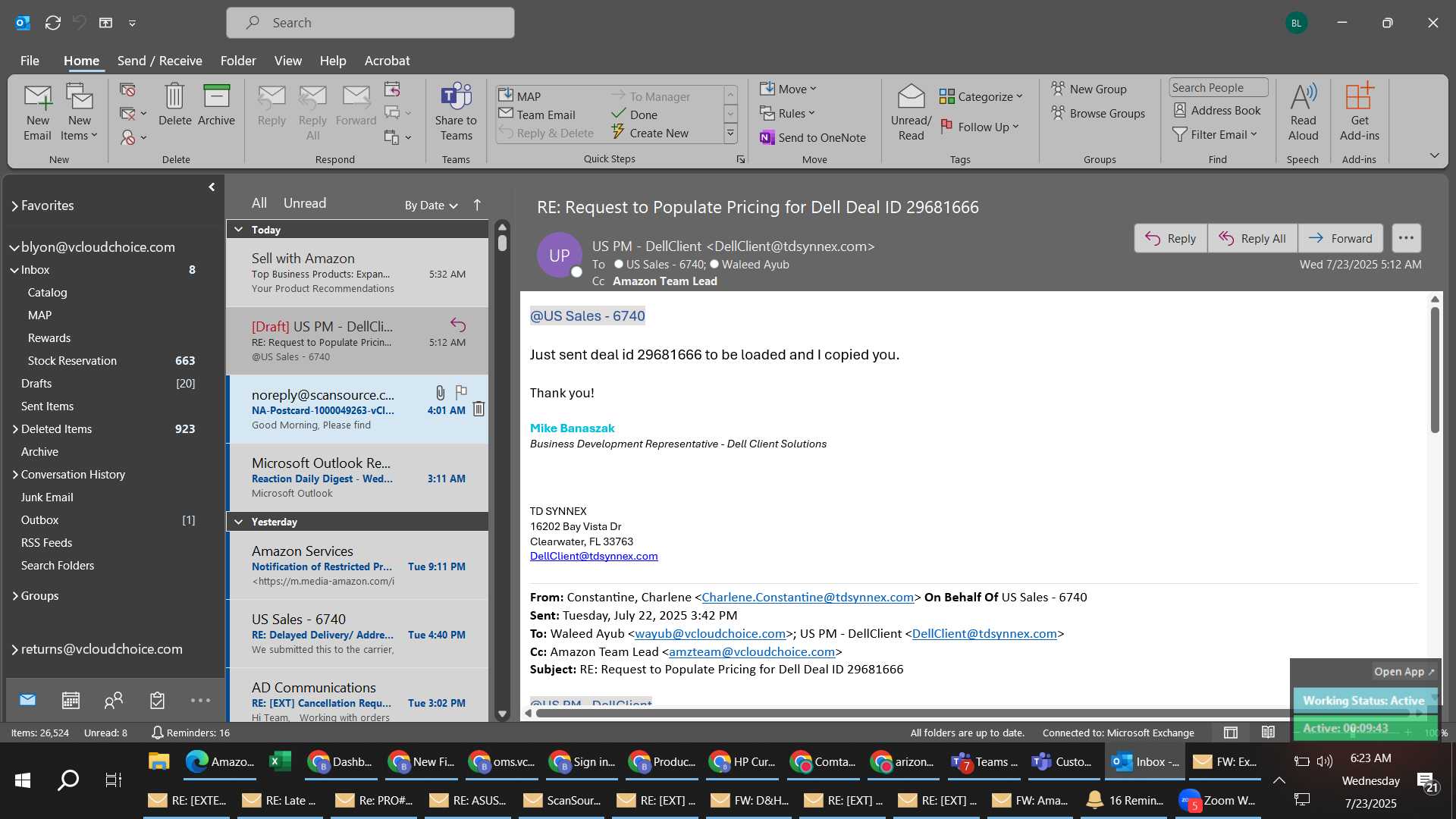Image resolution: width=1456 pixels, height=819 pixels.
Task: Toggle the Unread filter in message list
Action: [x=305, y=203]
